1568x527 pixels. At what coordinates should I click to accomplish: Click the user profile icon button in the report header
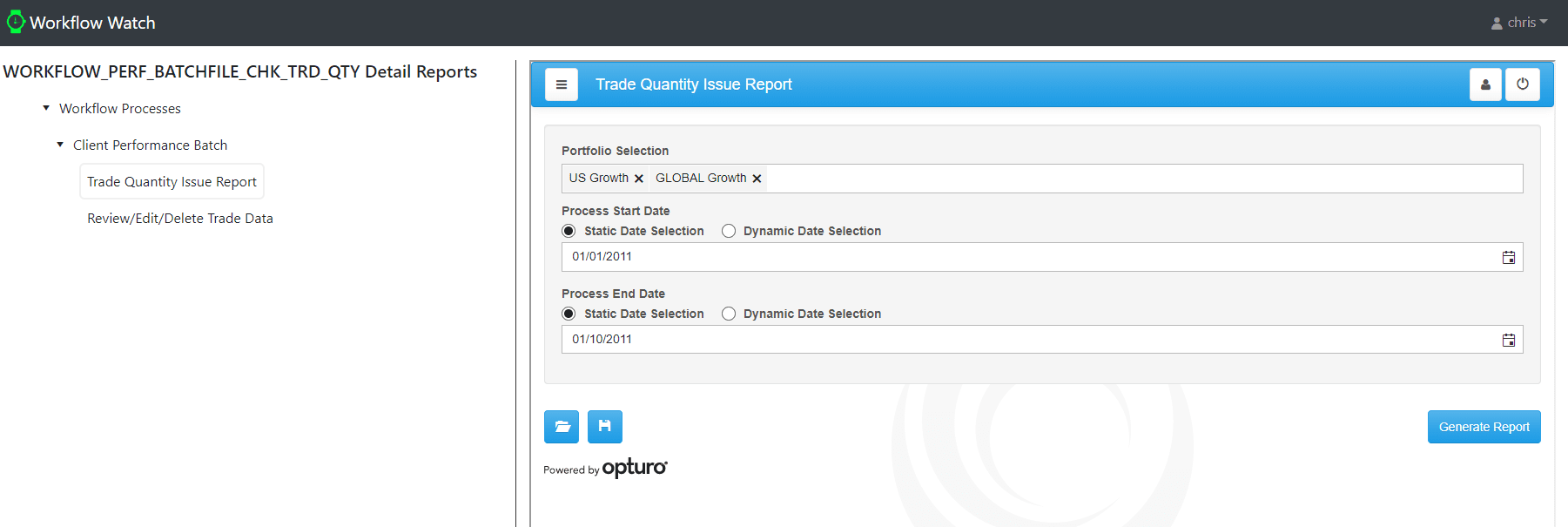tap(1485, 84)
